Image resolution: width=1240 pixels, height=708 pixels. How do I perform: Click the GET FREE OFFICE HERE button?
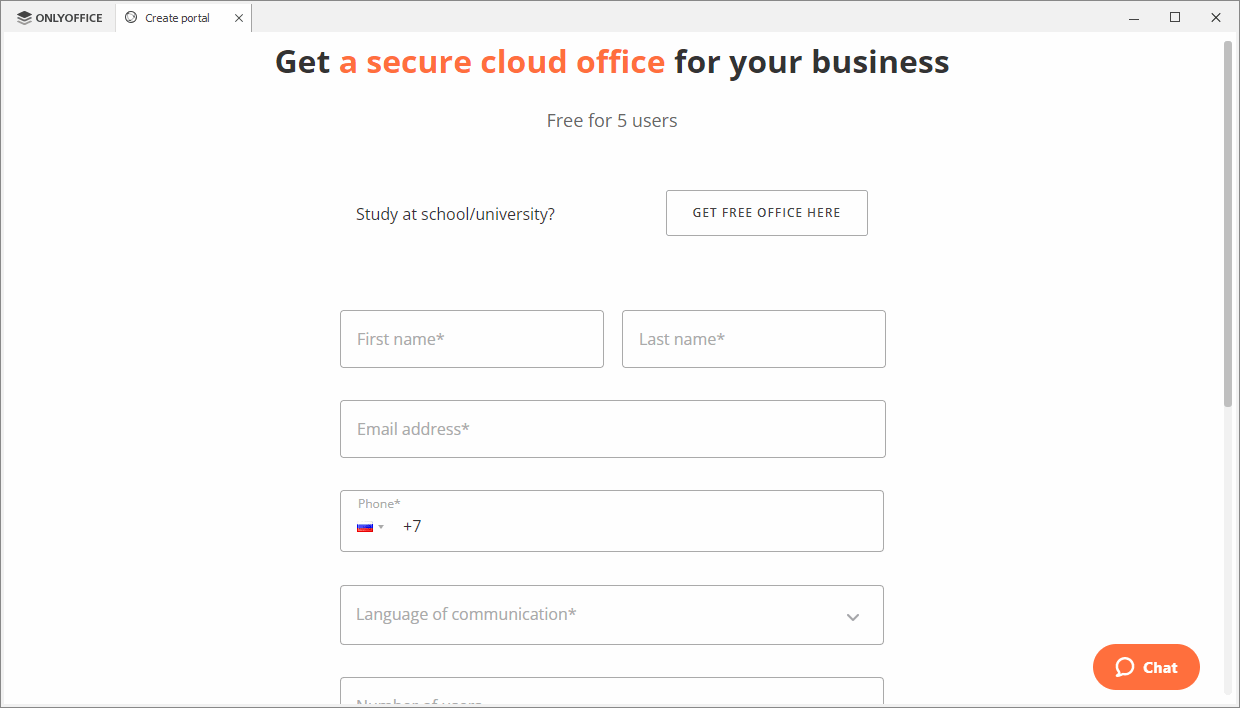point(766,213)
